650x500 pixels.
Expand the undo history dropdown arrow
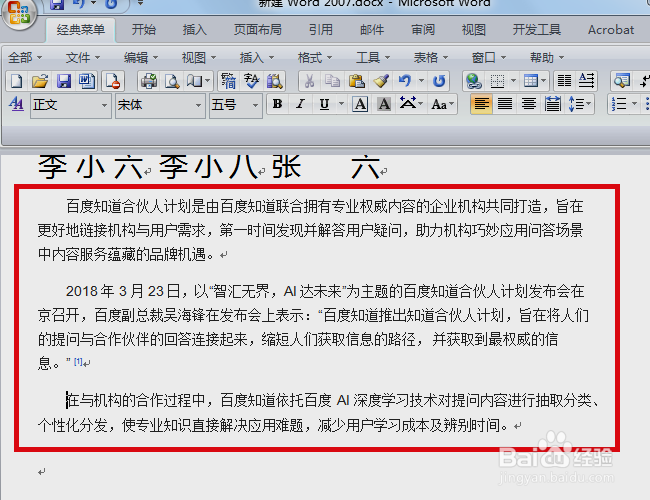click(421, 81)
